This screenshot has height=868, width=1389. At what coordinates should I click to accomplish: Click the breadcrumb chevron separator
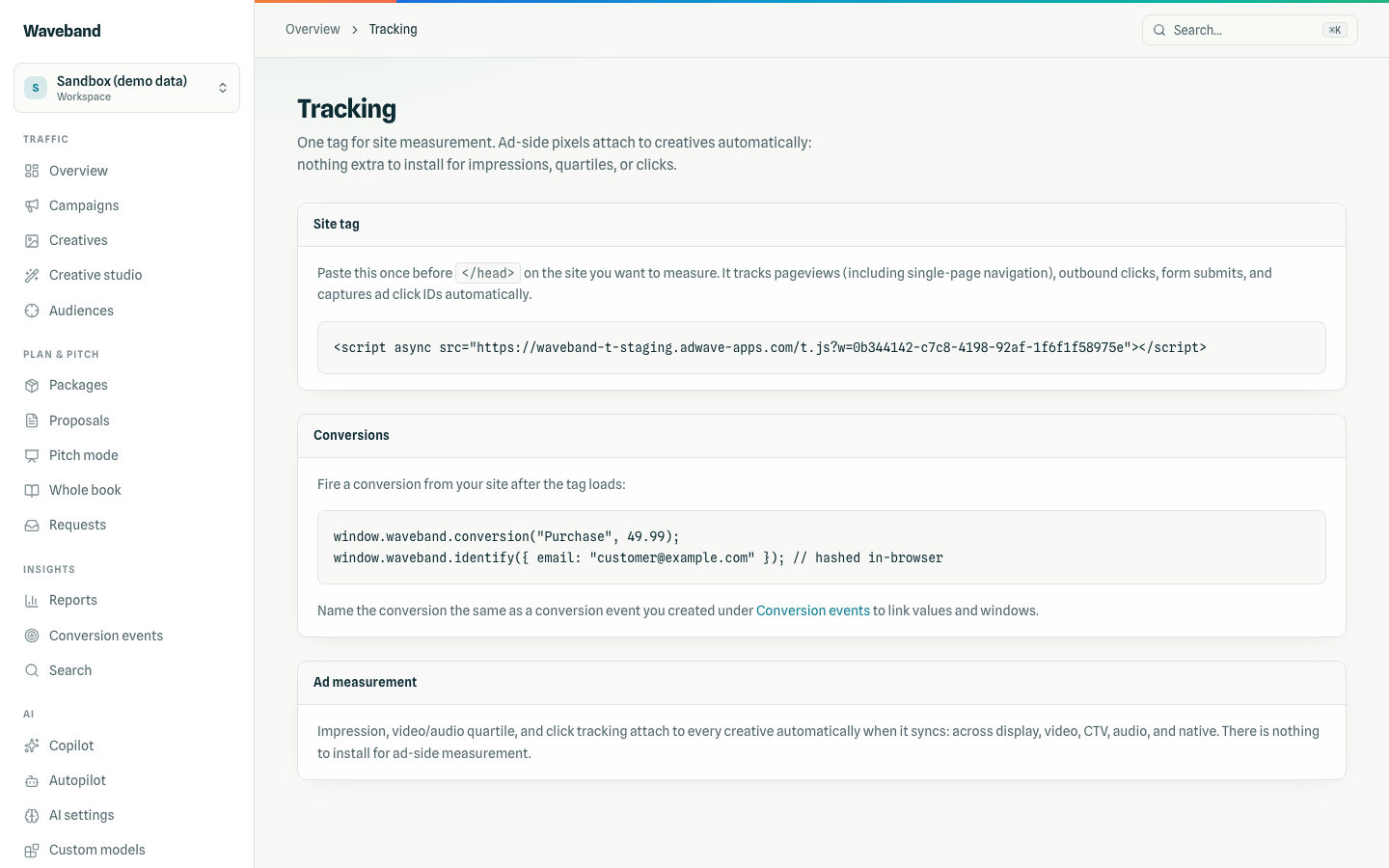click(355, 30)
